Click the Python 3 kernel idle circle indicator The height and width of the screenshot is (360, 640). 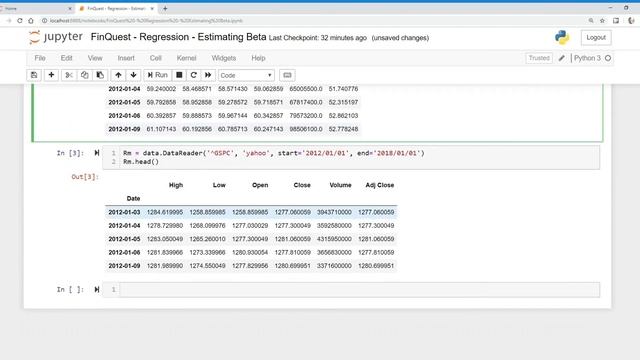click(x=608, y=58)
